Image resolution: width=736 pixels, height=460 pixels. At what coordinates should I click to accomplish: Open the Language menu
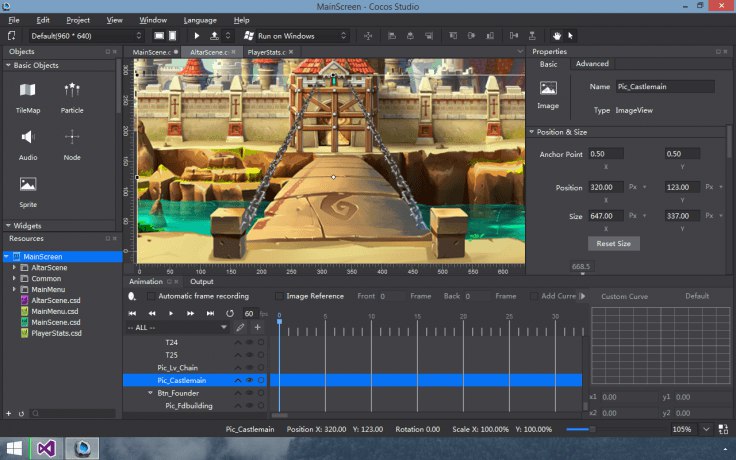pos(200,20)
